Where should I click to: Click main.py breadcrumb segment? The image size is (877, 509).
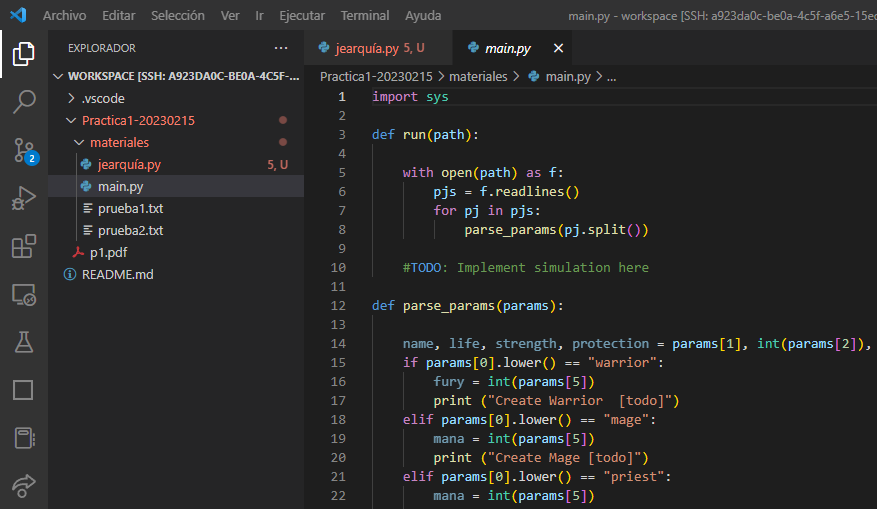(x=568, y=77)
